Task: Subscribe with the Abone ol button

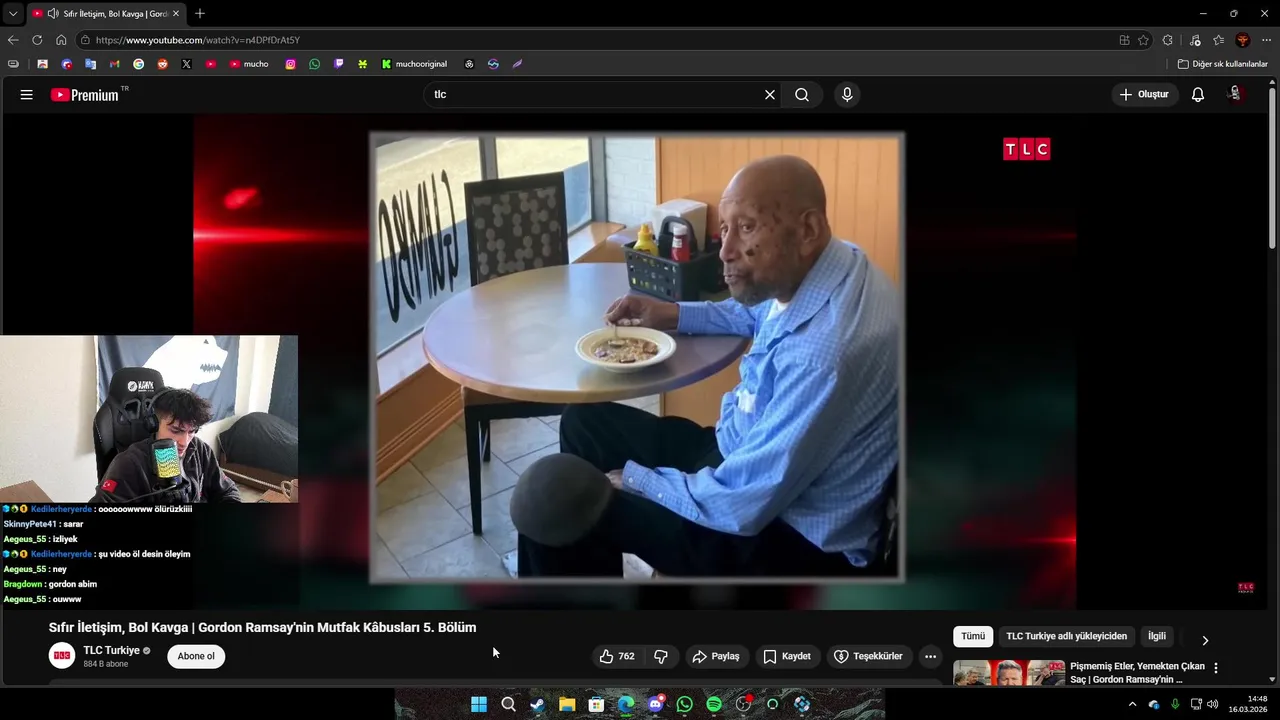Action: click(196, 656)
